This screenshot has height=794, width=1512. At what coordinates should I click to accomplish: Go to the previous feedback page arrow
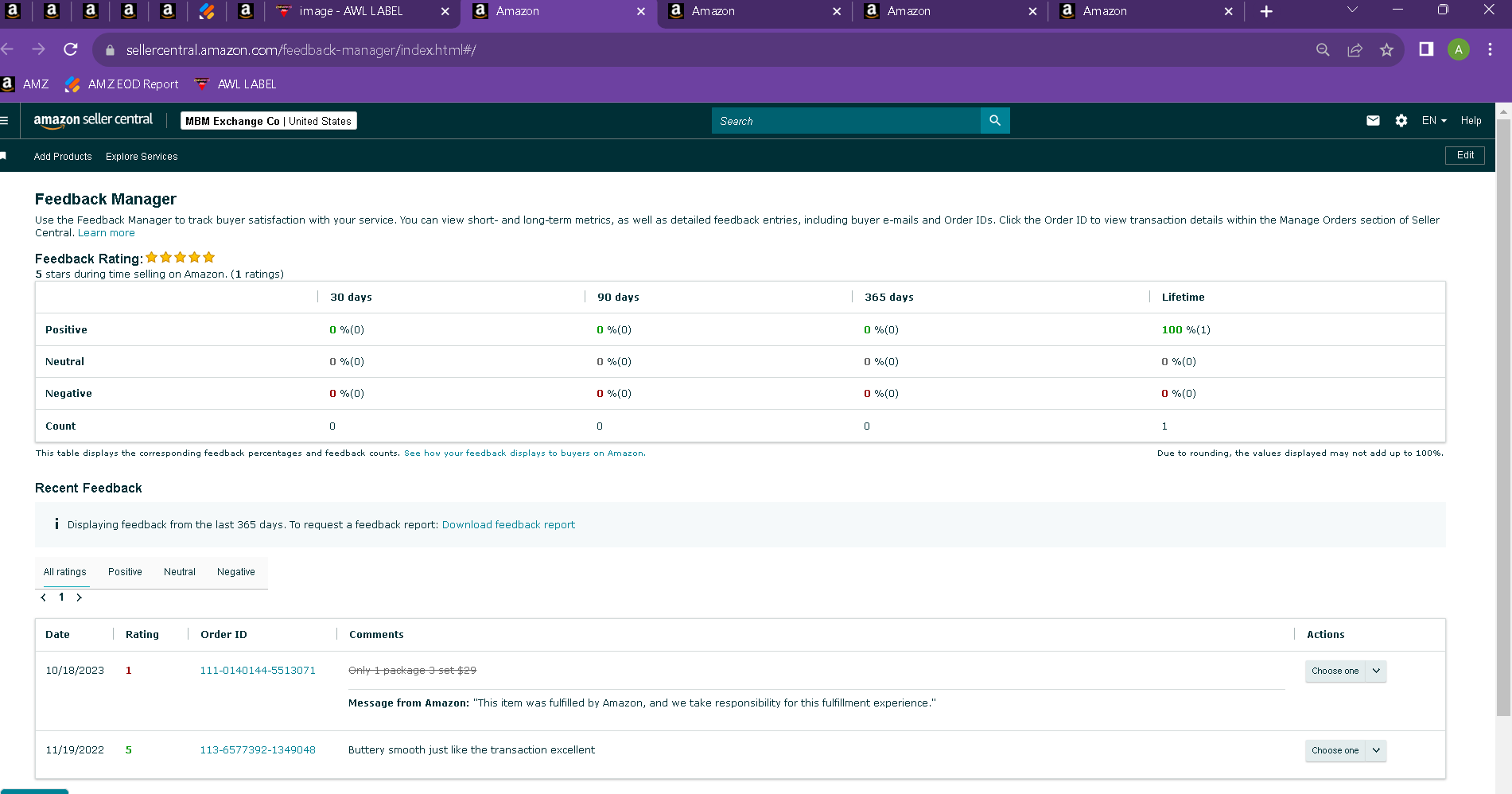pyautogui.click(x=43, y=597)
